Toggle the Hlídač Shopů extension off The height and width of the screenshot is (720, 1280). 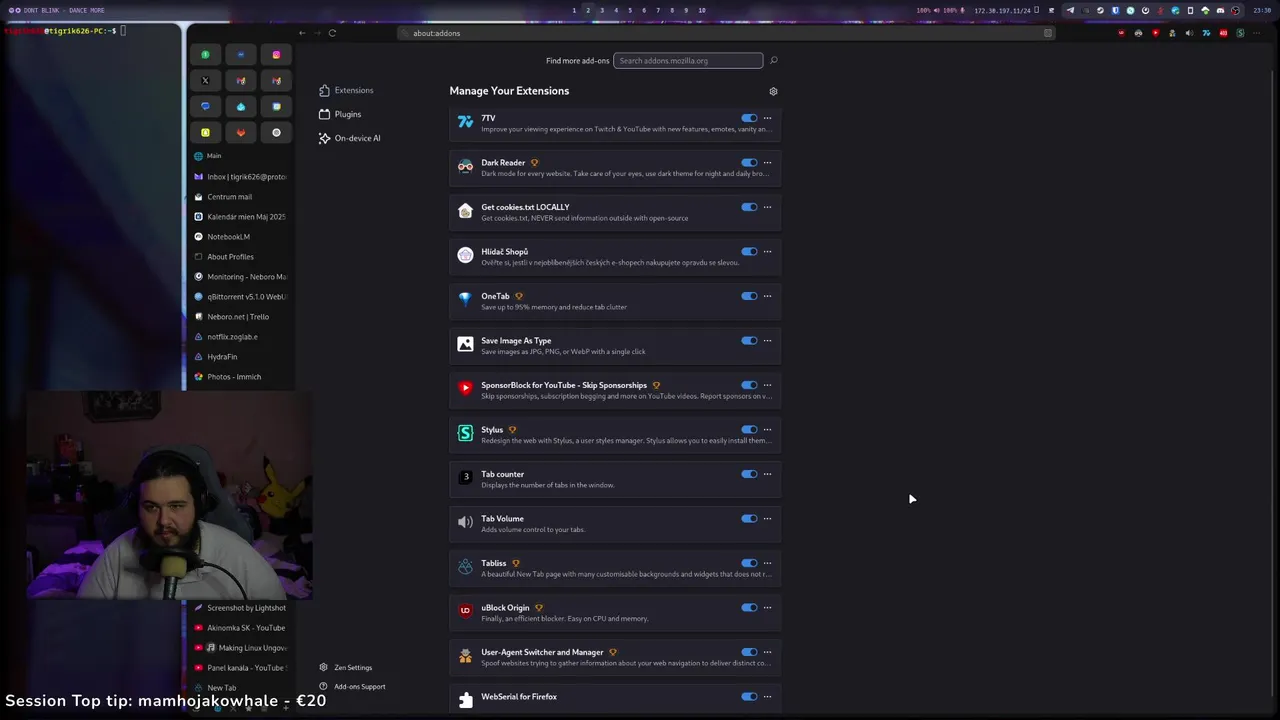(x=749, y=251)
